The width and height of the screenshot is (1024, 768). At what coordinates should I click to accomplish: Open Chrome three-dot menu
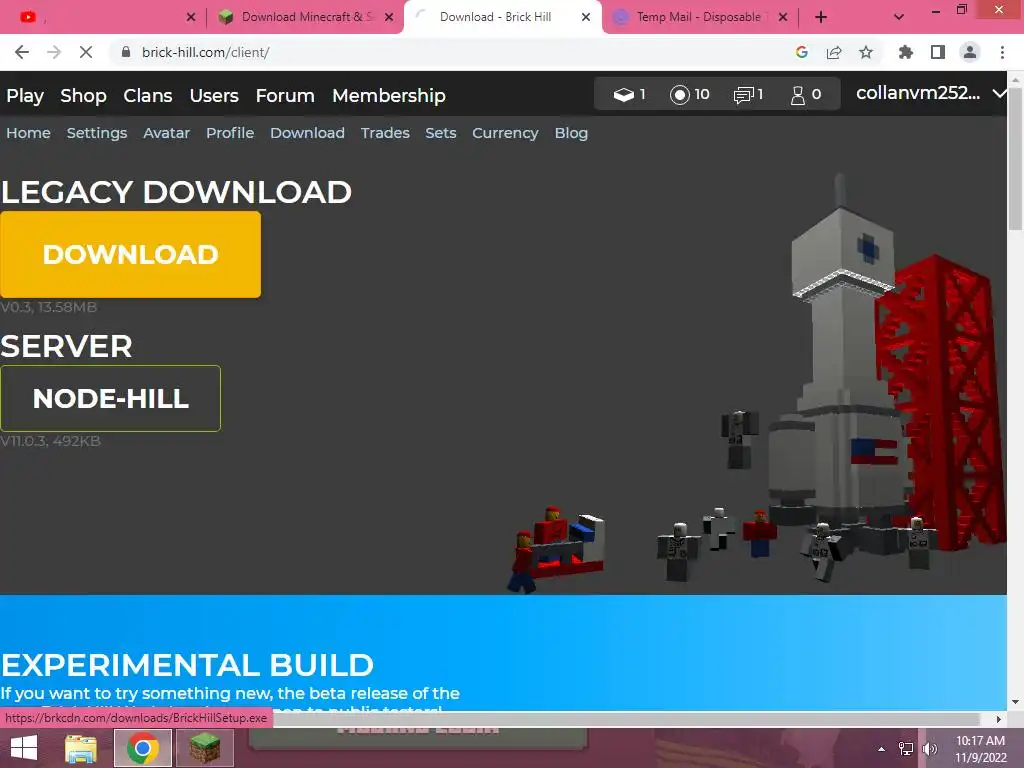click(1002, 52)
